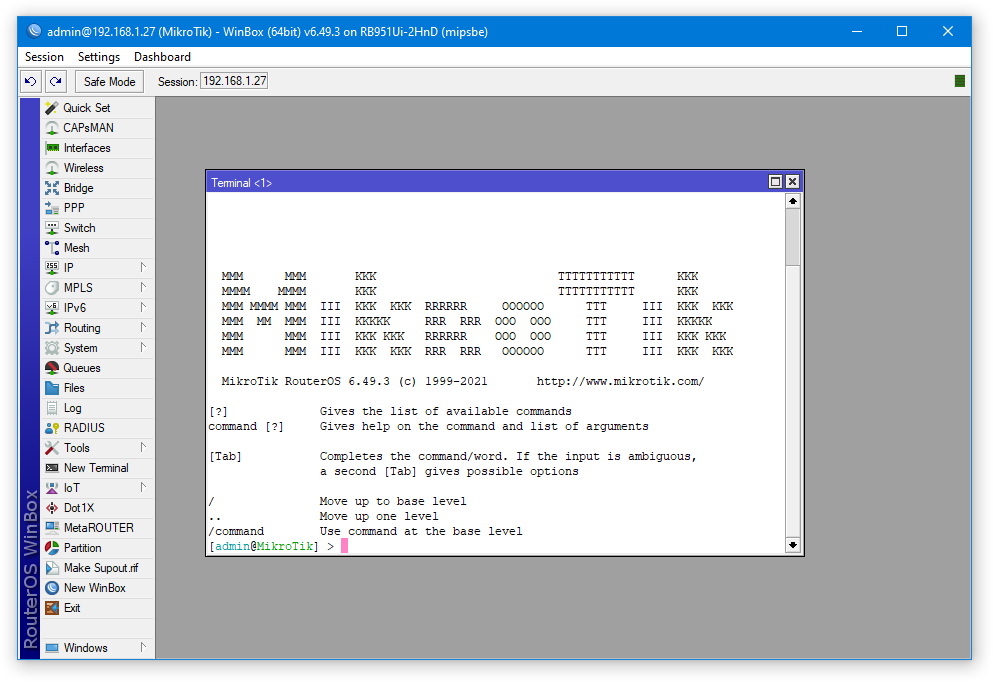Click the green status indicator in the toolbar
993x682 pixels.
[x=959, y=81]
